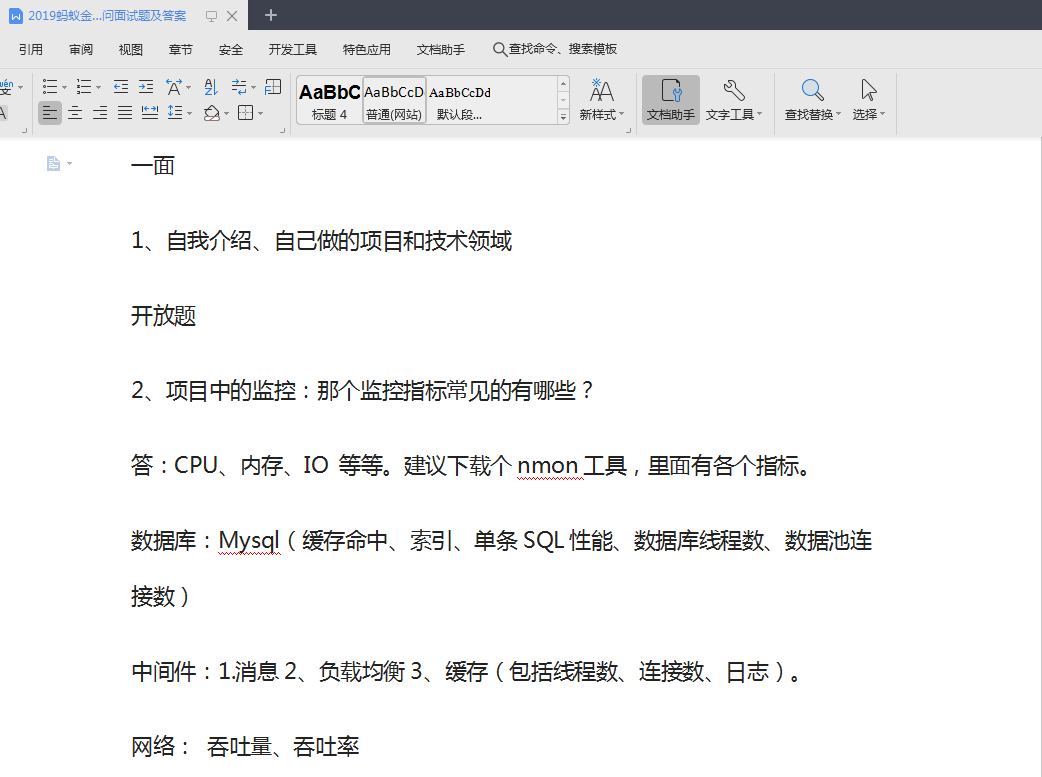Viewport: 1042px width, 777px height.
Task: Open the 特色应用 ribbon tab
Action: [367, 50]
